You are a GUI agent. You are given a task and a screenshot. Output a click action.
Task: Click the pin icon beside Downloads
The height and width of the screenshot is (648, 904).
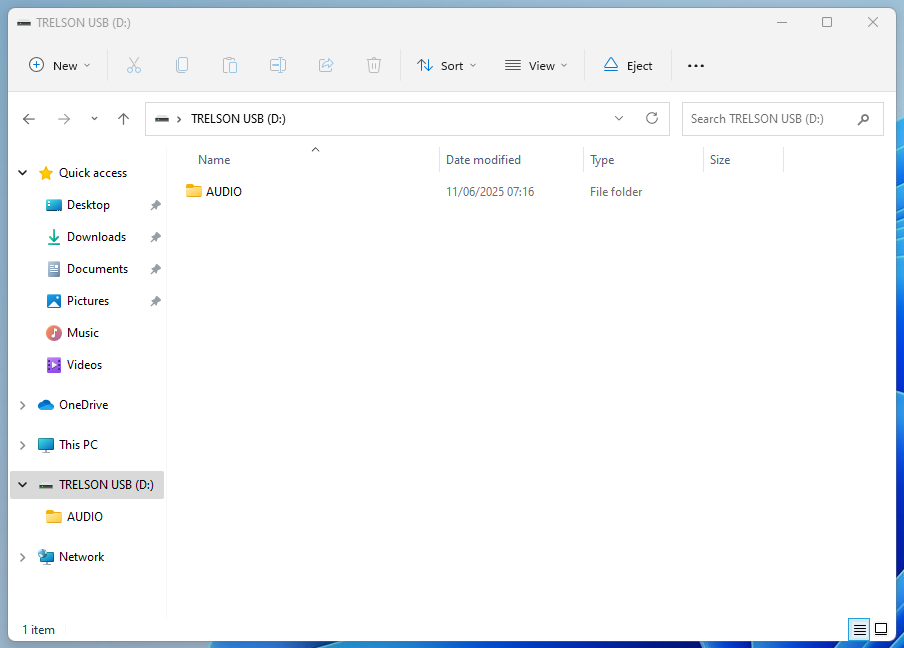156,237
